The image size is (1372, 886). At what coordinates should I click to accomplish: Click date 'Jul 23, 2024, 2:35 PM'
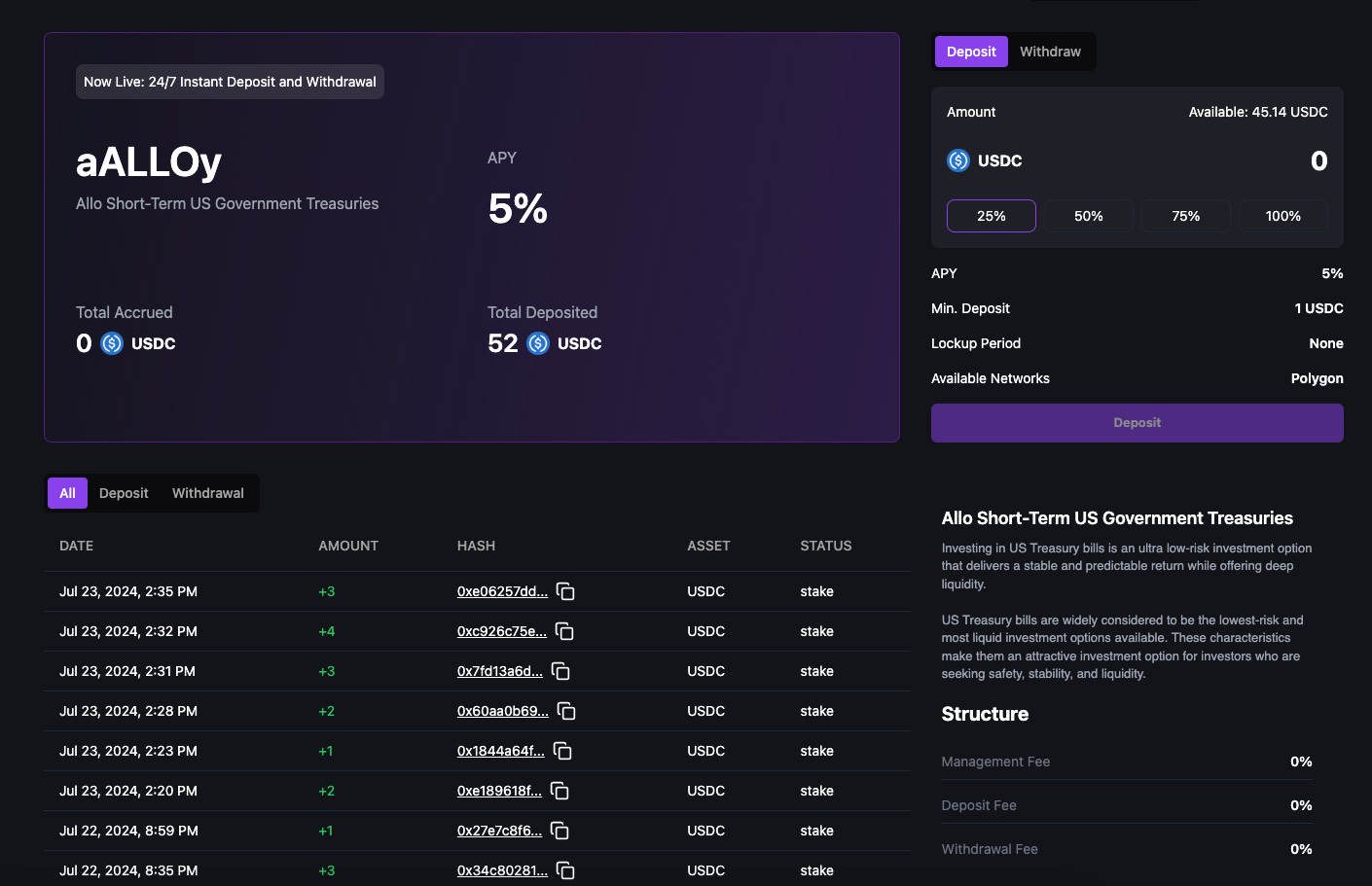[x=128, y=591]
